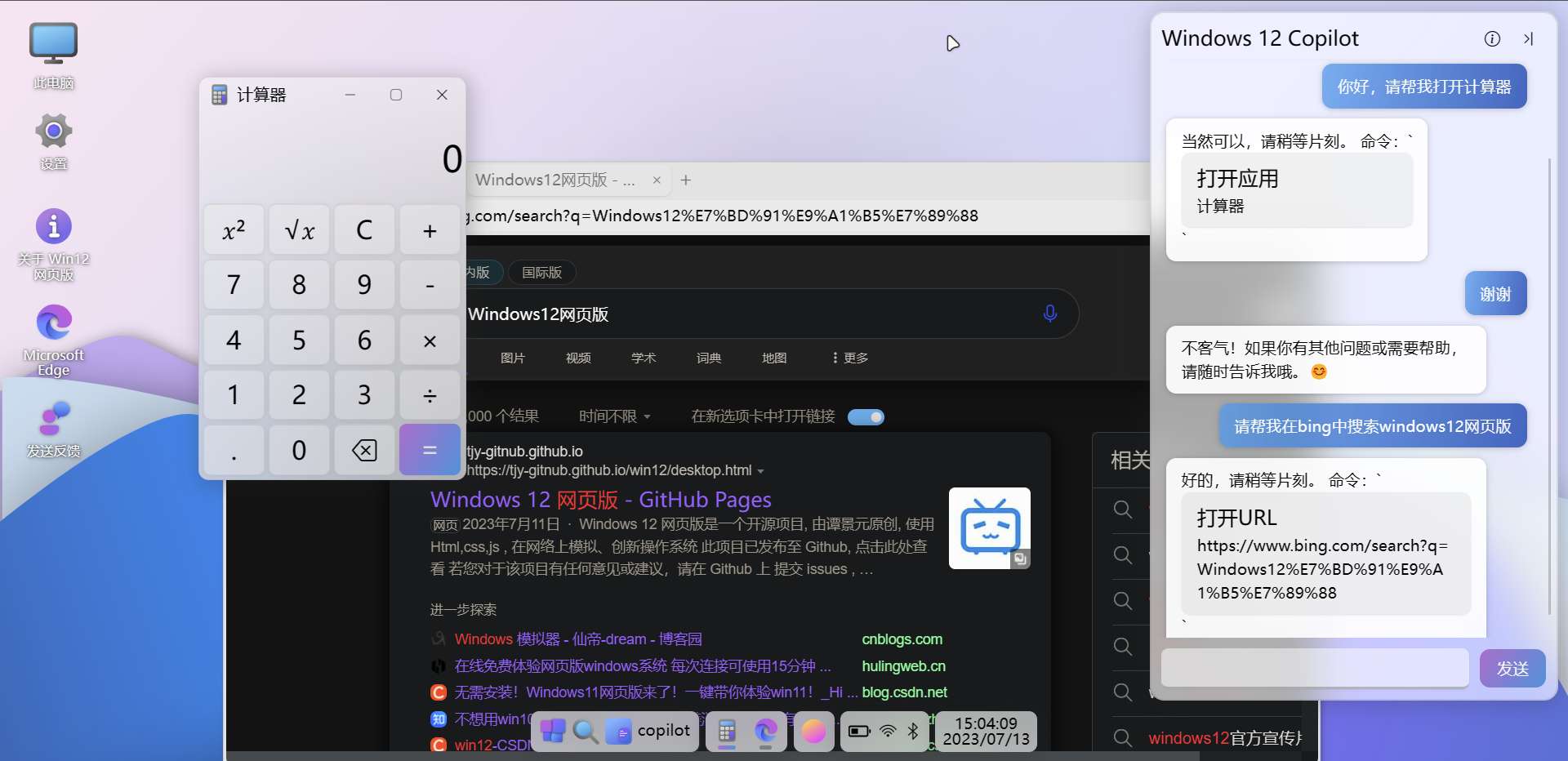Toggle 在新选项卡中打开链接 switch off
The height and width of the screenshot is (761, 1568).
[866, 416]
